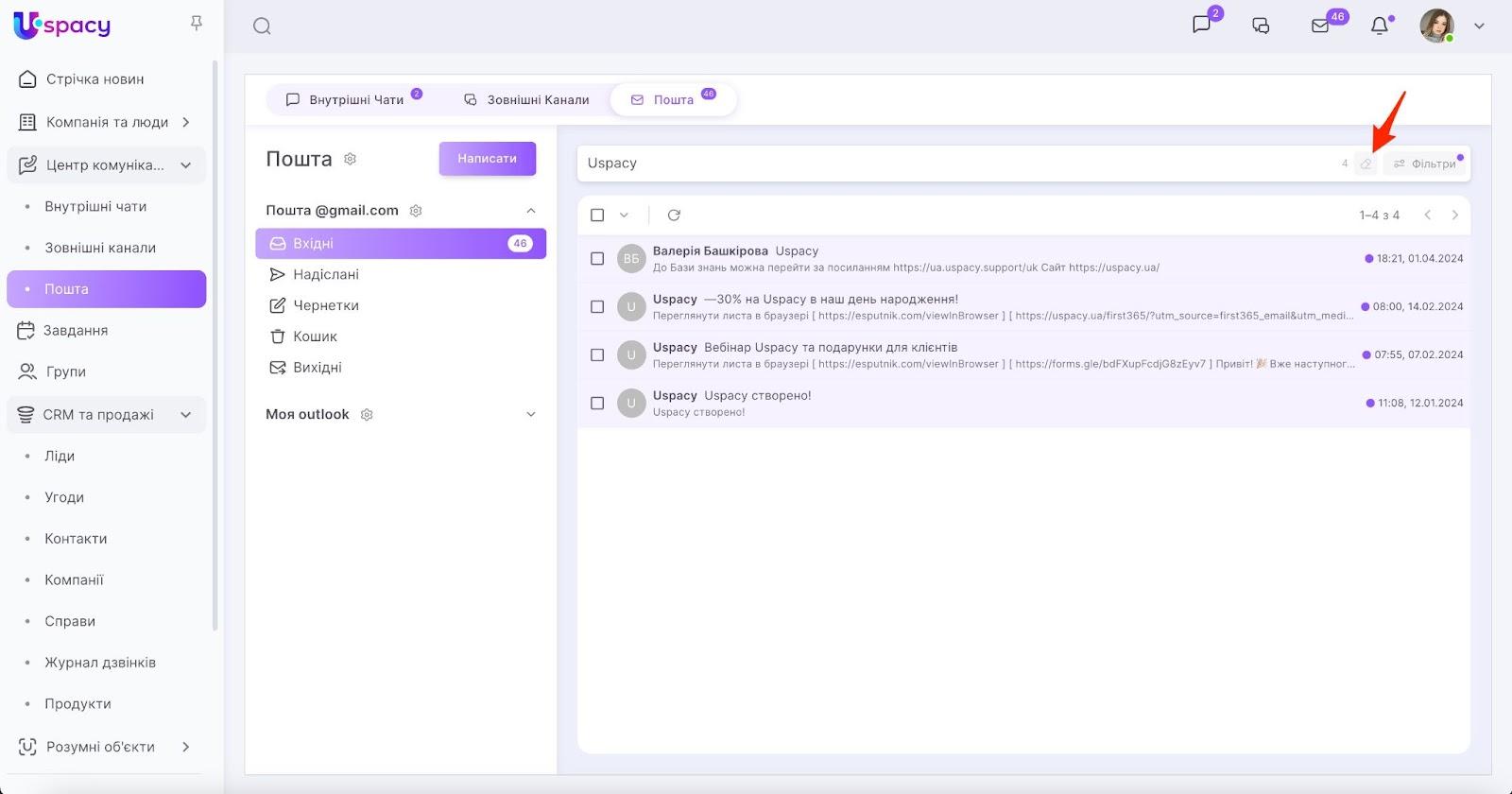Image resolution: width=1512 pixels, height=794 pixels.
Task: Collapse the Пошта @gmail.com folder list
Action: click(x=530, y=211)
